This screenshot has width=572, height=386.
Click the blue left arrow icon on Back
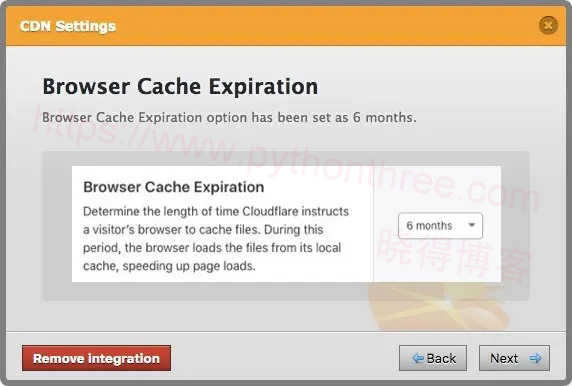[418, 359]
